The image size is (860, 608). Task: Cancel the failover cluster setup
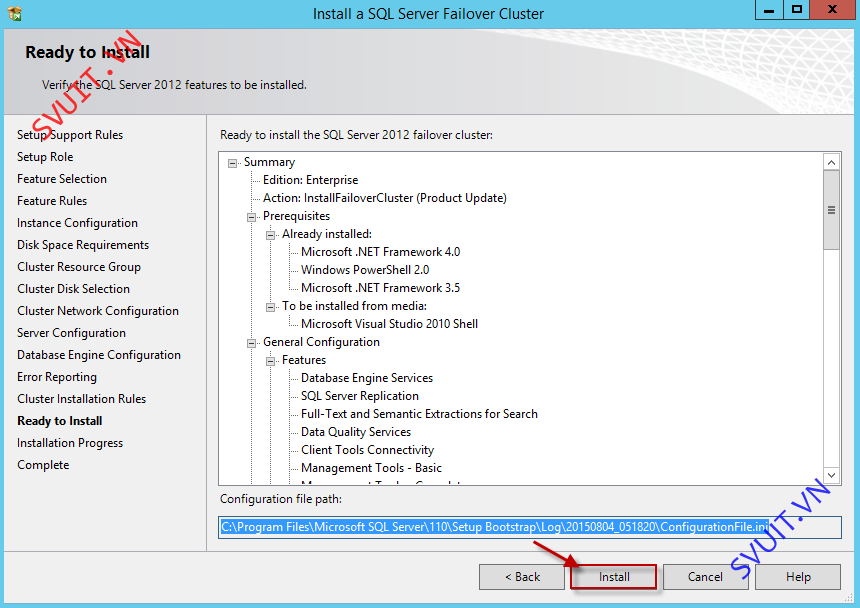pos(705,577)
